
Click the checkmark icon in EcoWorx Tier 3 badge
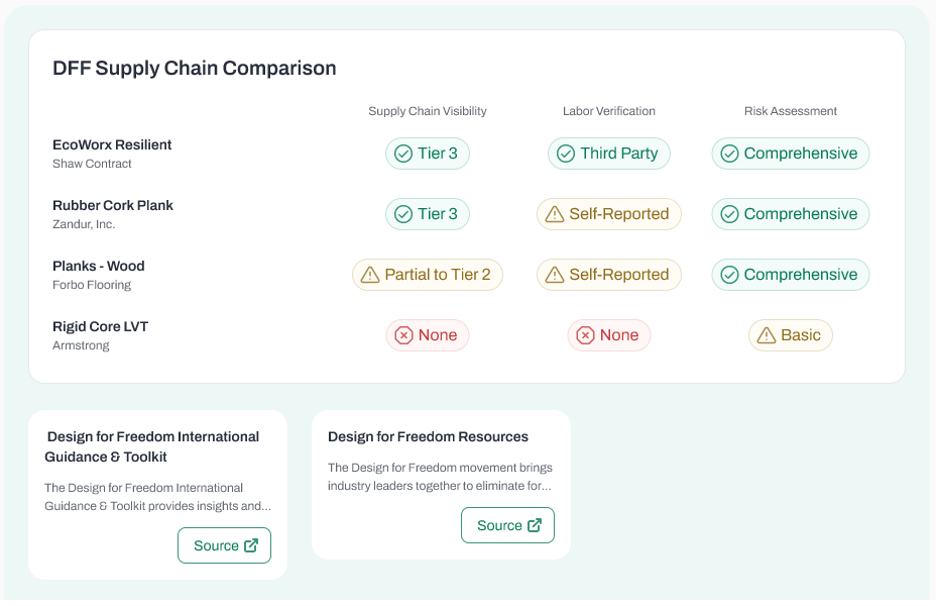[x=404, y=153]
